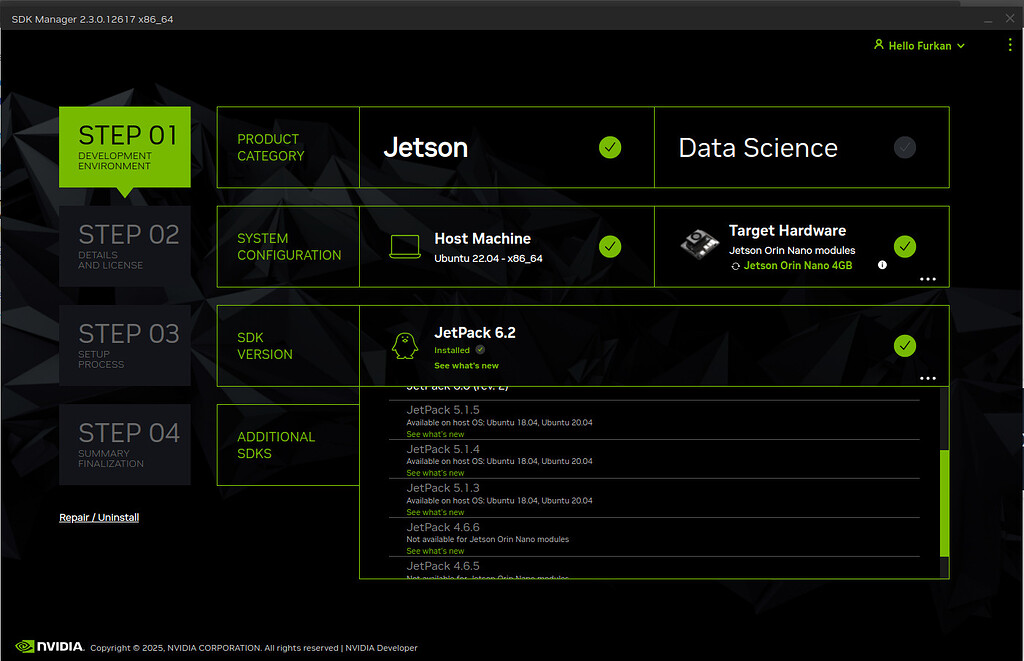Select JetPack 4.6.6 from the version list
Screen dimensions: 1024x661
point(440,527)
